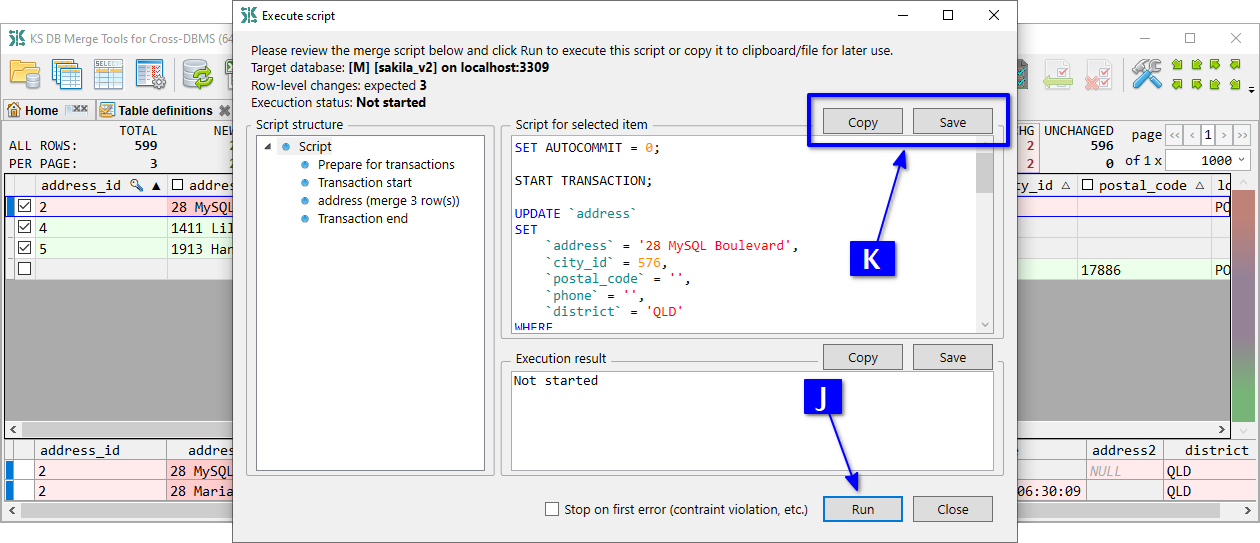
Task: Expand the toolbar overflow arrow
Action: (1251, 90)
